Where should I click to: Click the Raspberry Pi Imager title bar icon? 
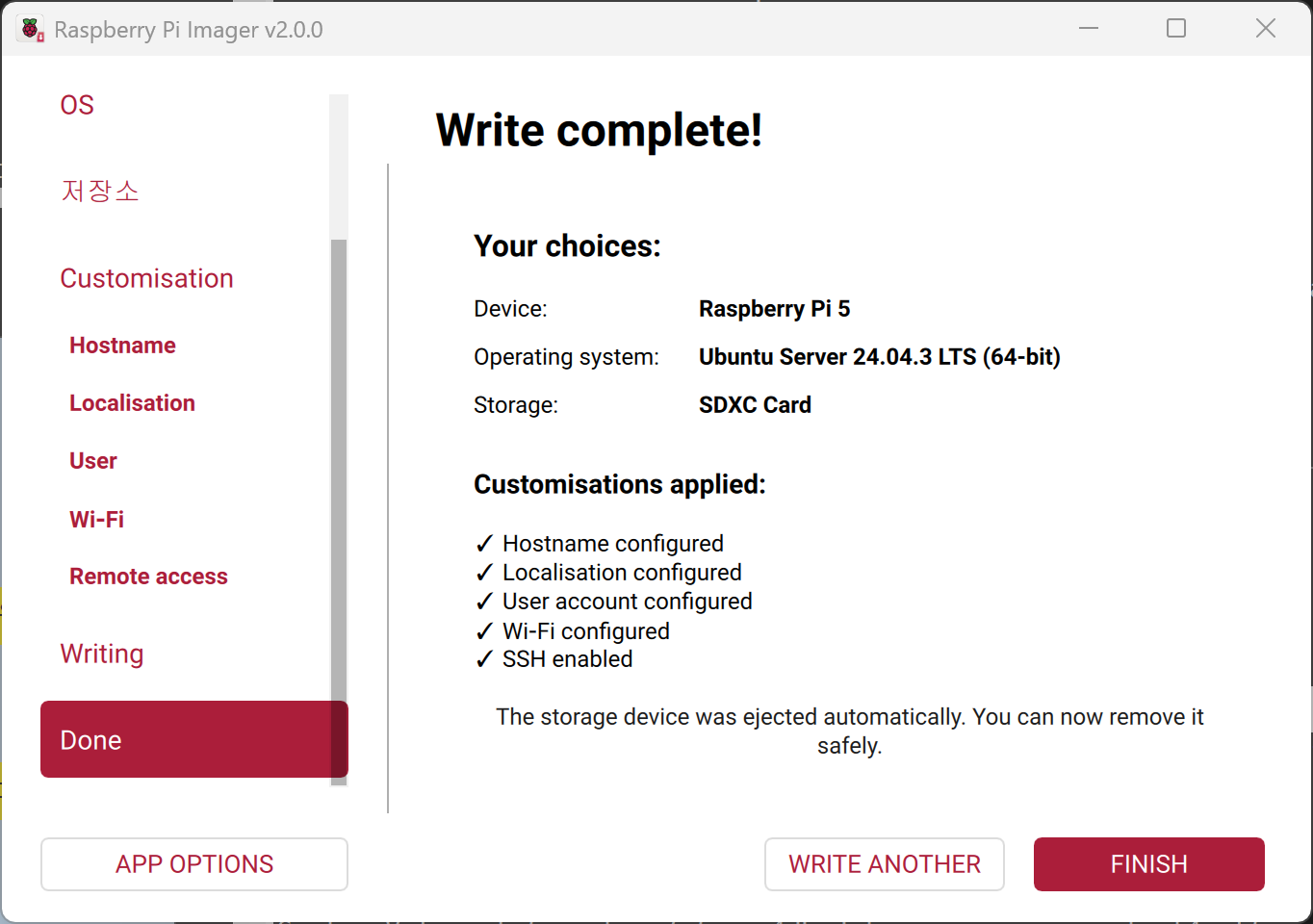(x=32, y=29)
